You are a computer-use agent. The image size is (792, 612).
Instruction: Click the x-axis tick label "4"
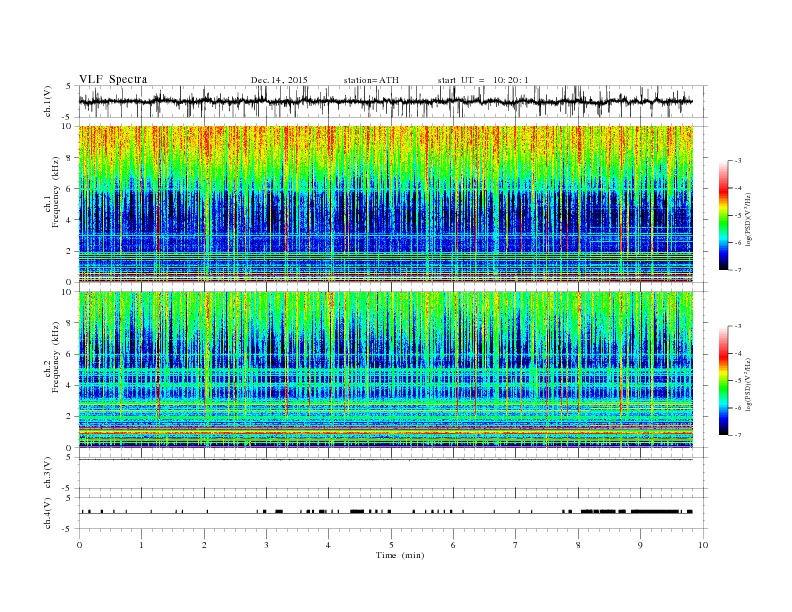[x=329, y=545]
